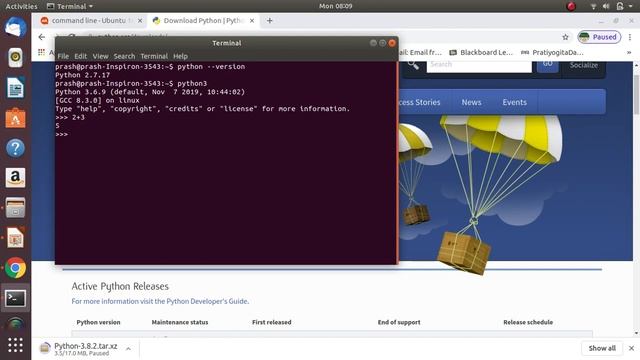Click the Release schedule column header
The height and width of the screenshot is (360, 640).
click(528, 322)
